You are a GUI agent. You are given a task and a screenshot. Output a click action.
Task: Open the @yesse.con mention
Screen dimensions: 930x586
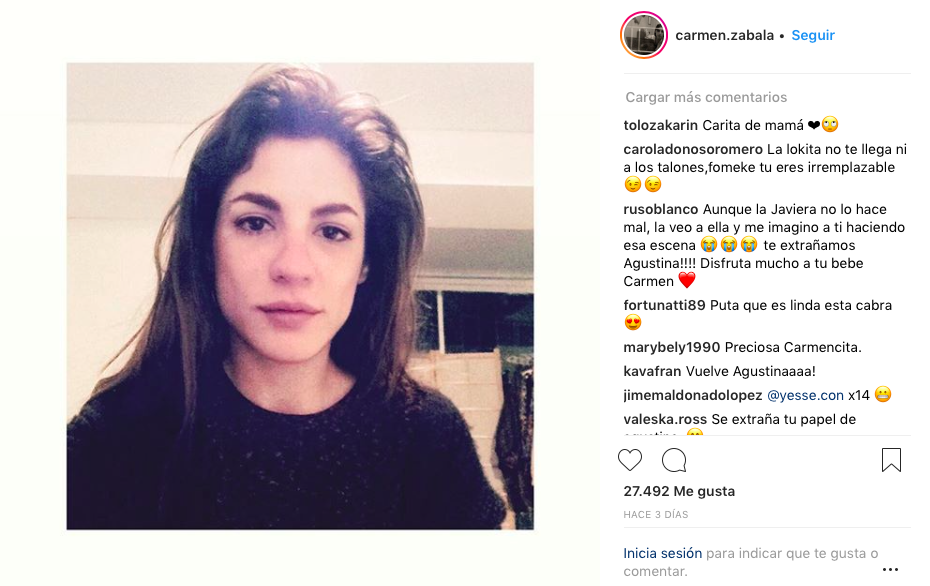[x=805, y=396]
